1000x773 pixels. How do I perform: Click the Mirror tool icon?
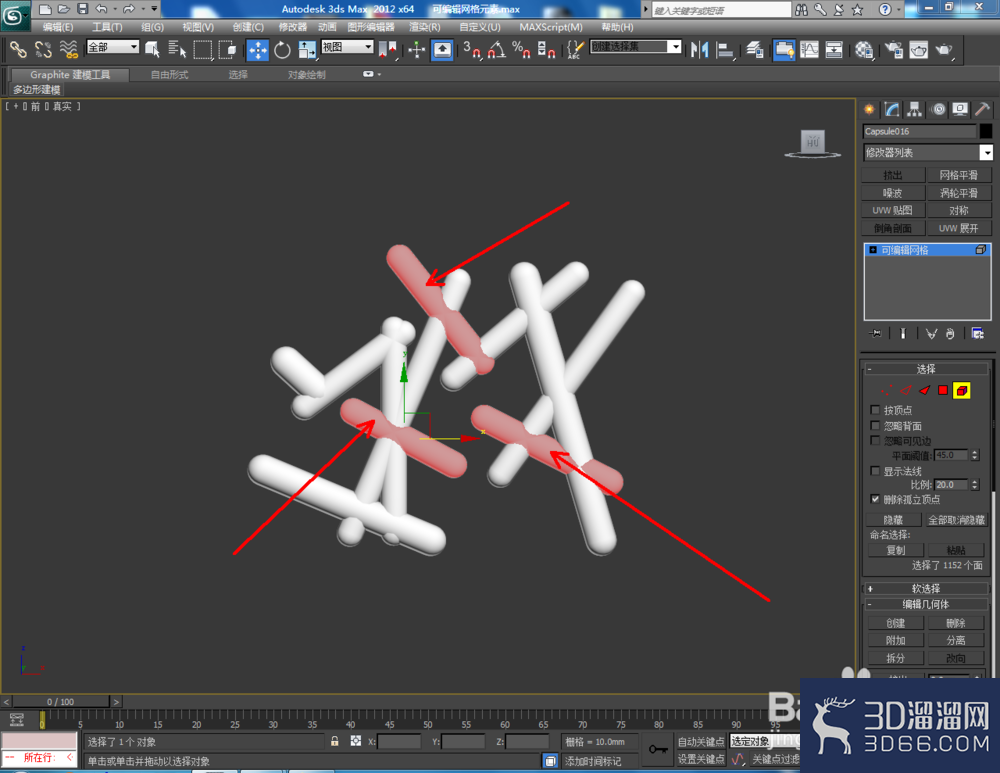point(700,50)
